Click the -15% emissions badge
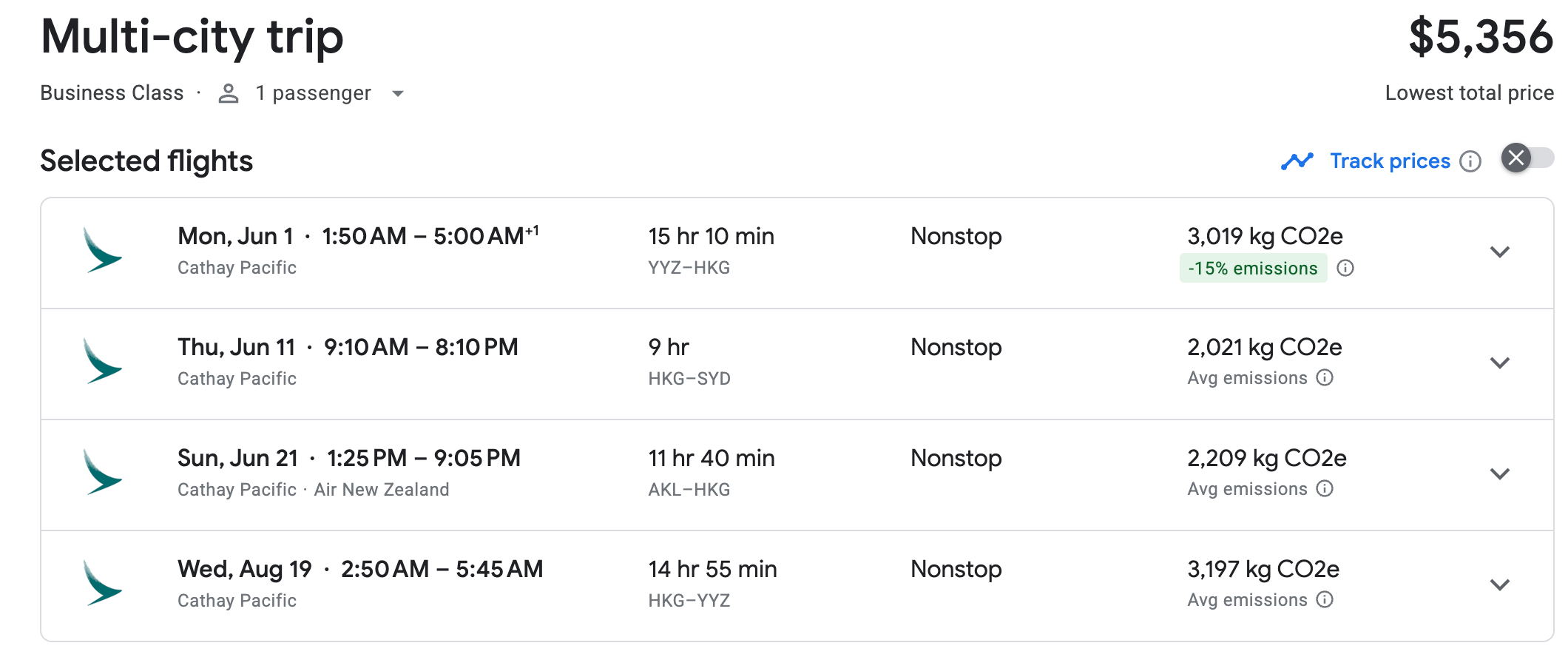This screenshot has width=1568, height=657. tap(1253, 268)
